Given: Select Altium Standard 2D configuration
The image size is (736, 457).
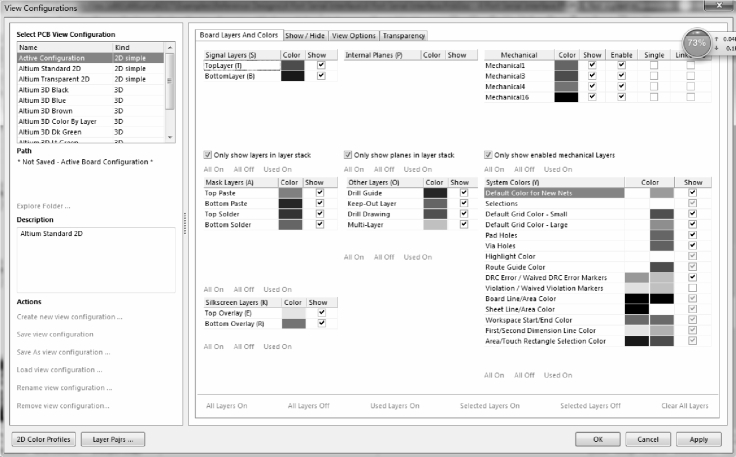Looking at the screenshot, I should [91, 69].
